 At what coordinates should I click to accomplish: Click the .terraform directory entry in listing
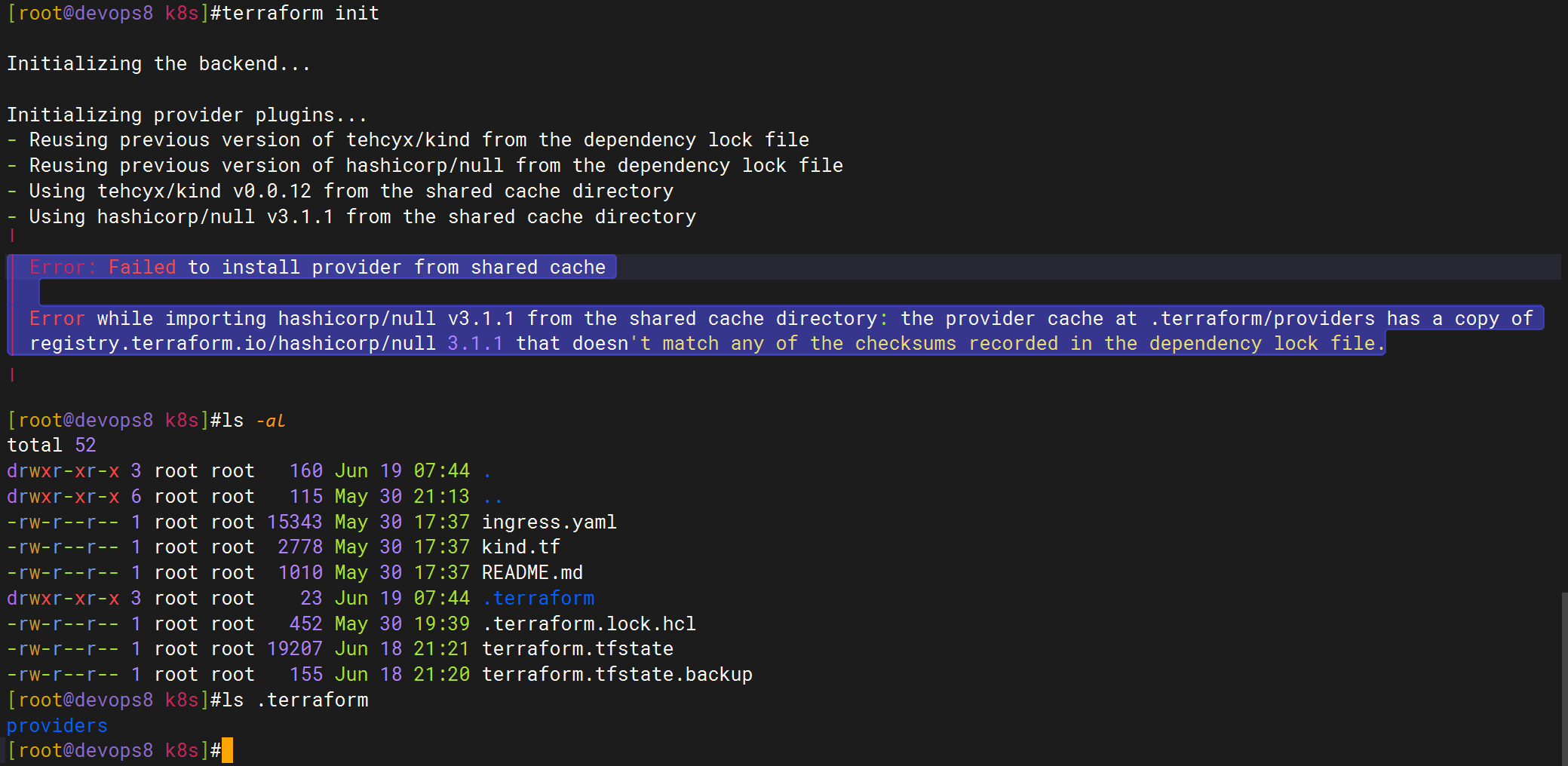pos(539,598)
